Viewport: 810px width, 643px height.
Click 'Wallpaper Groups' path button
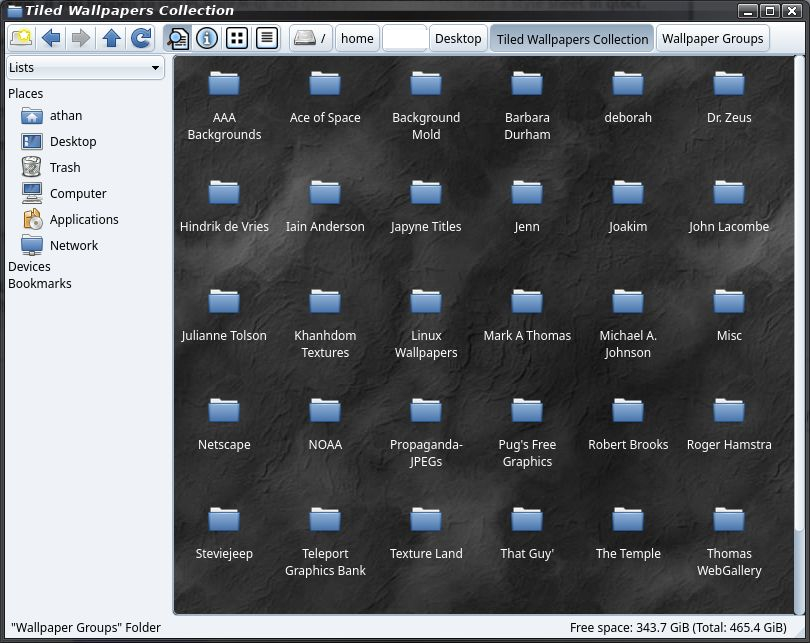(x=712, y=38)
